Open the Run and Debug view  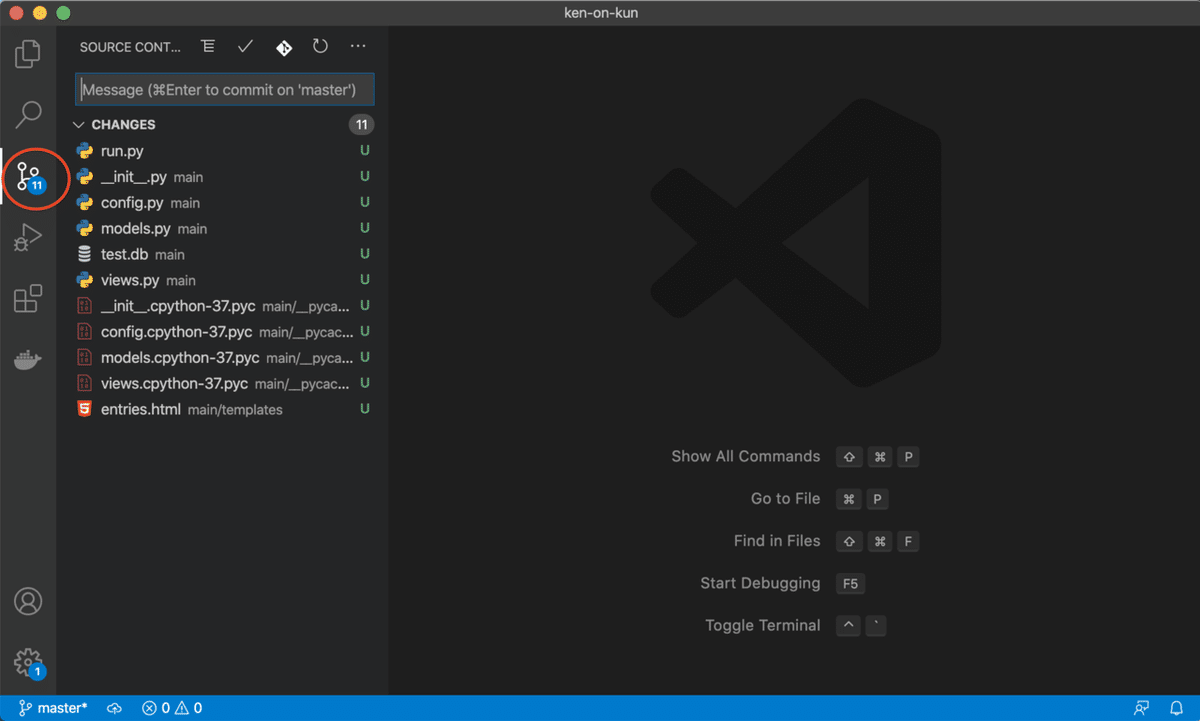(28, 238)
